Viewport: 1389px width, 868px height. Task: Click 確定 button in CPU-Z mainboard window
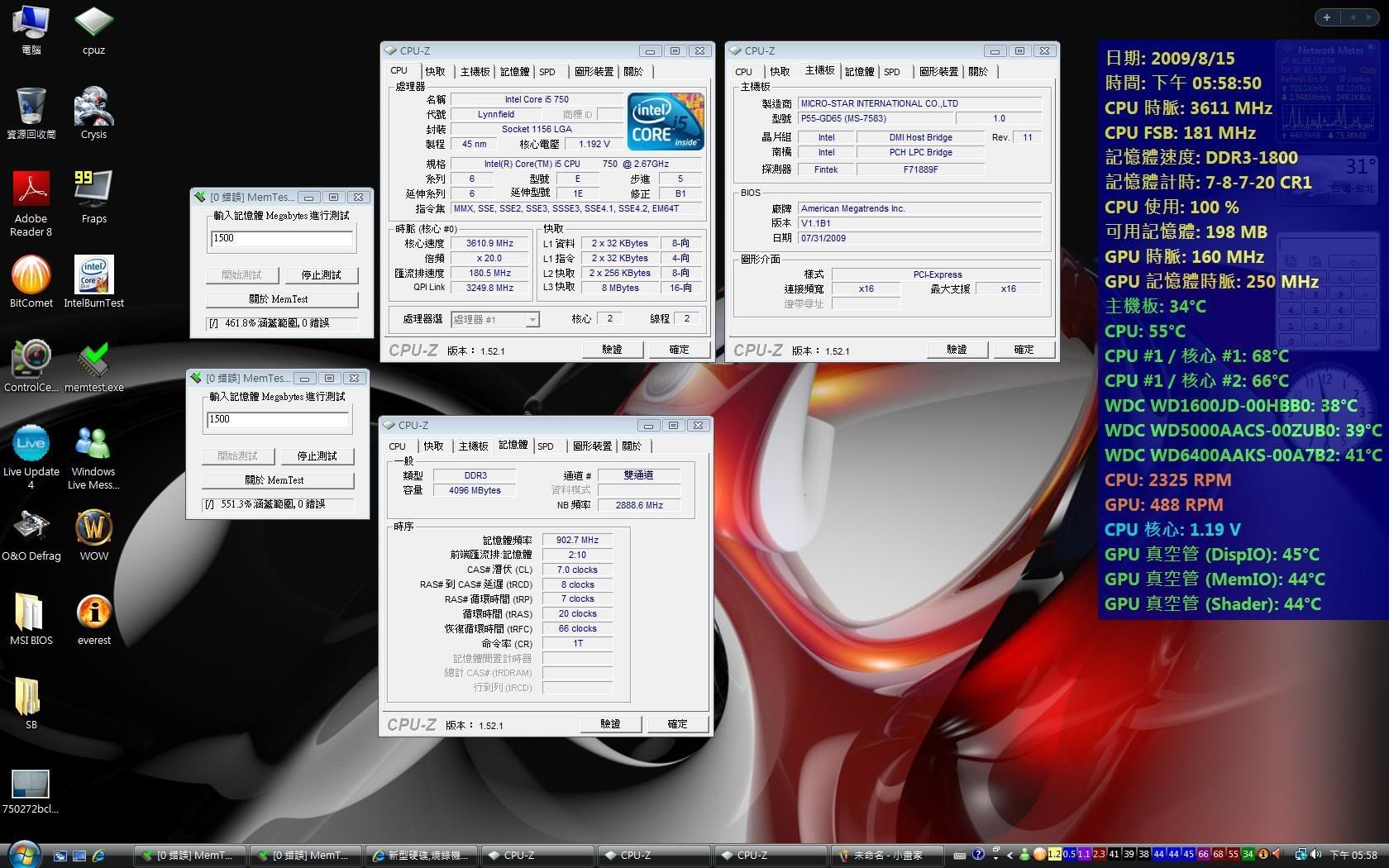(1024, 350)
